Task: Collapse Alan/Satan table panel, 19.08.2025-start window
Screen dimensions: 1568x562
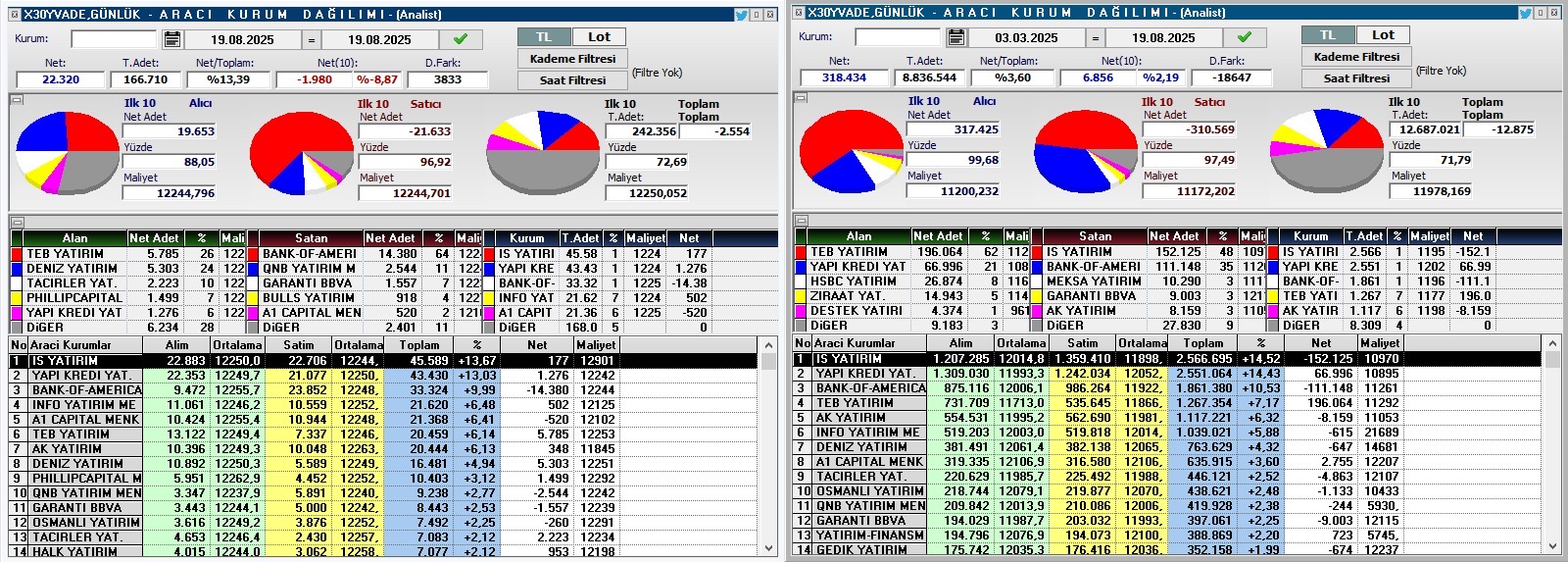Action: coord(17,222)
